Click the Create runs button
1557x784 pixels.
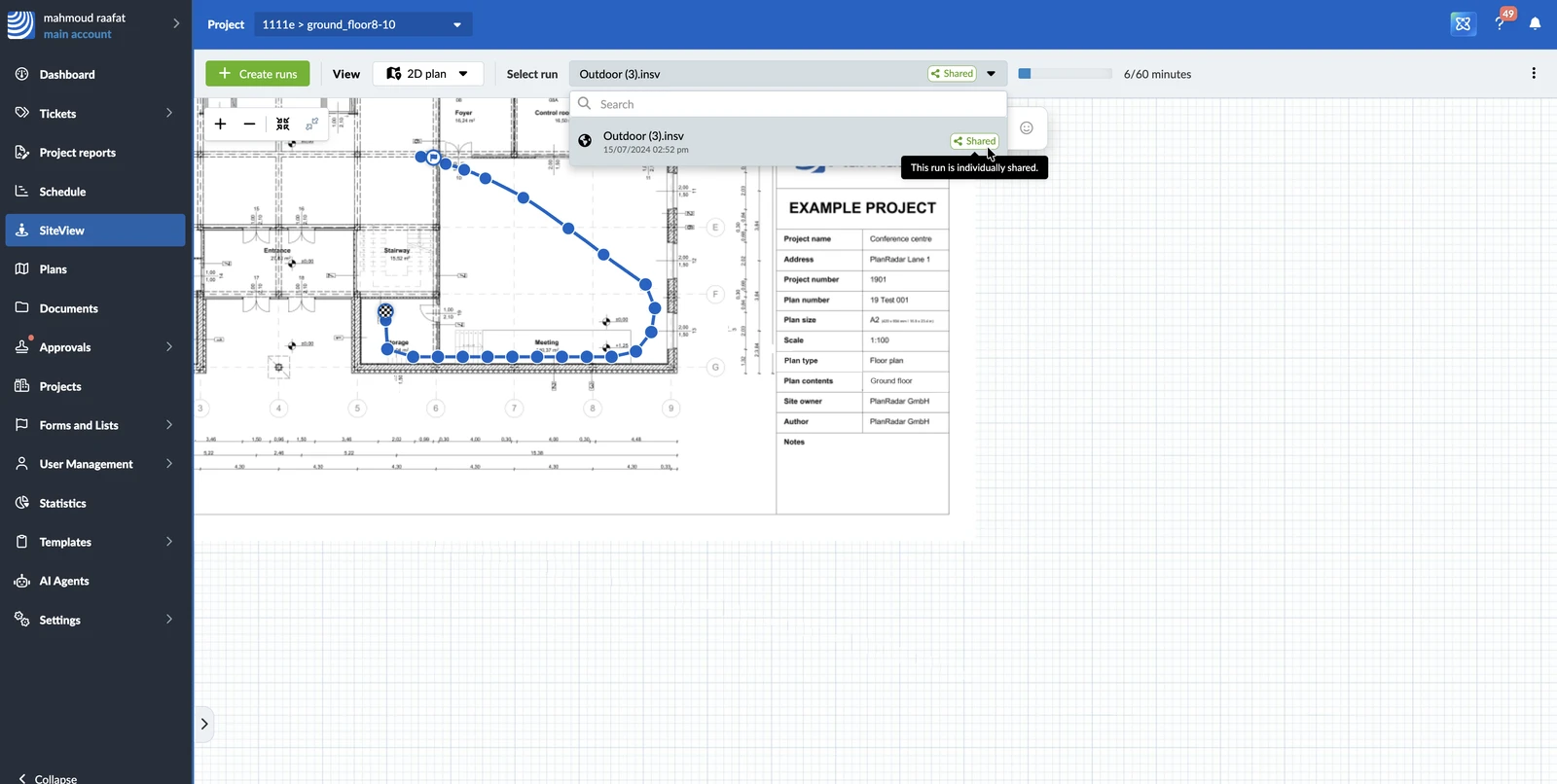(x=258, y=74)
